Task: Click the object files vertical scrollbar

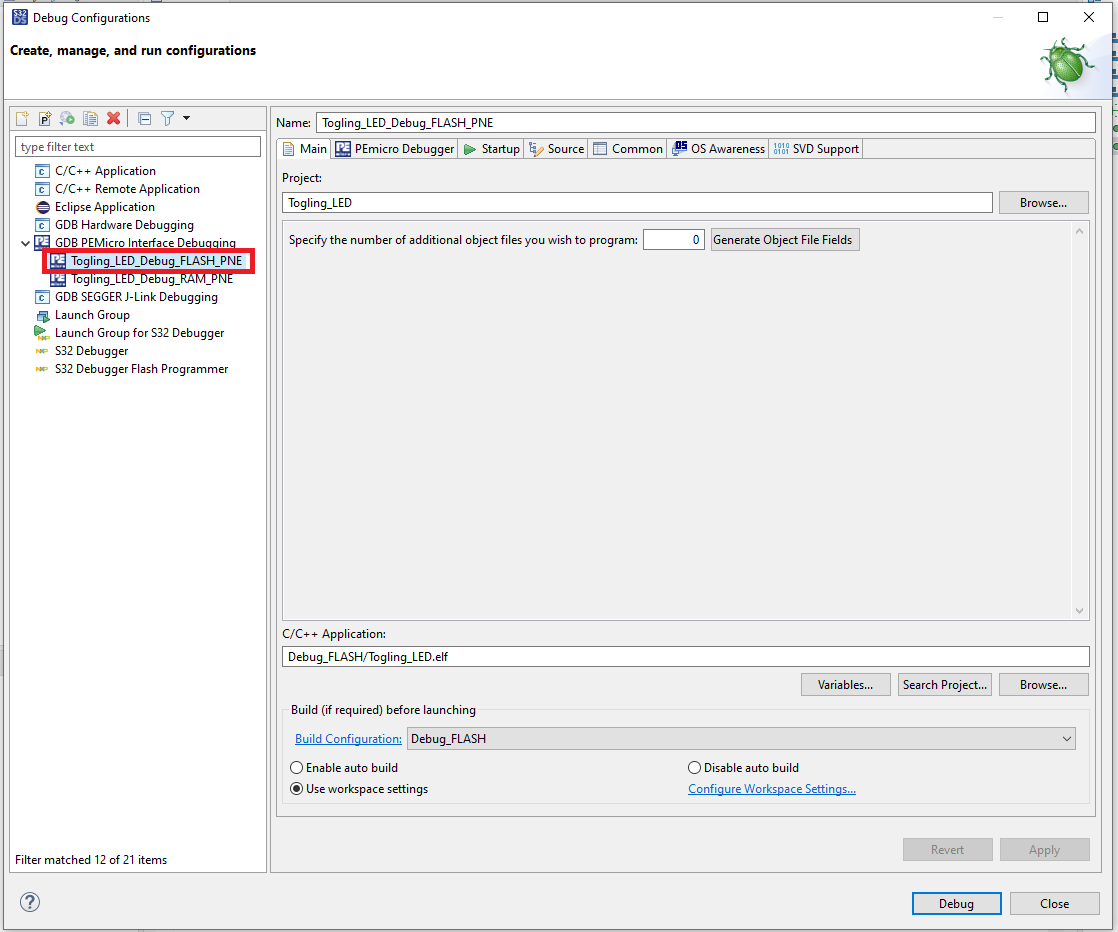Action: click(x=1079, y=420)
